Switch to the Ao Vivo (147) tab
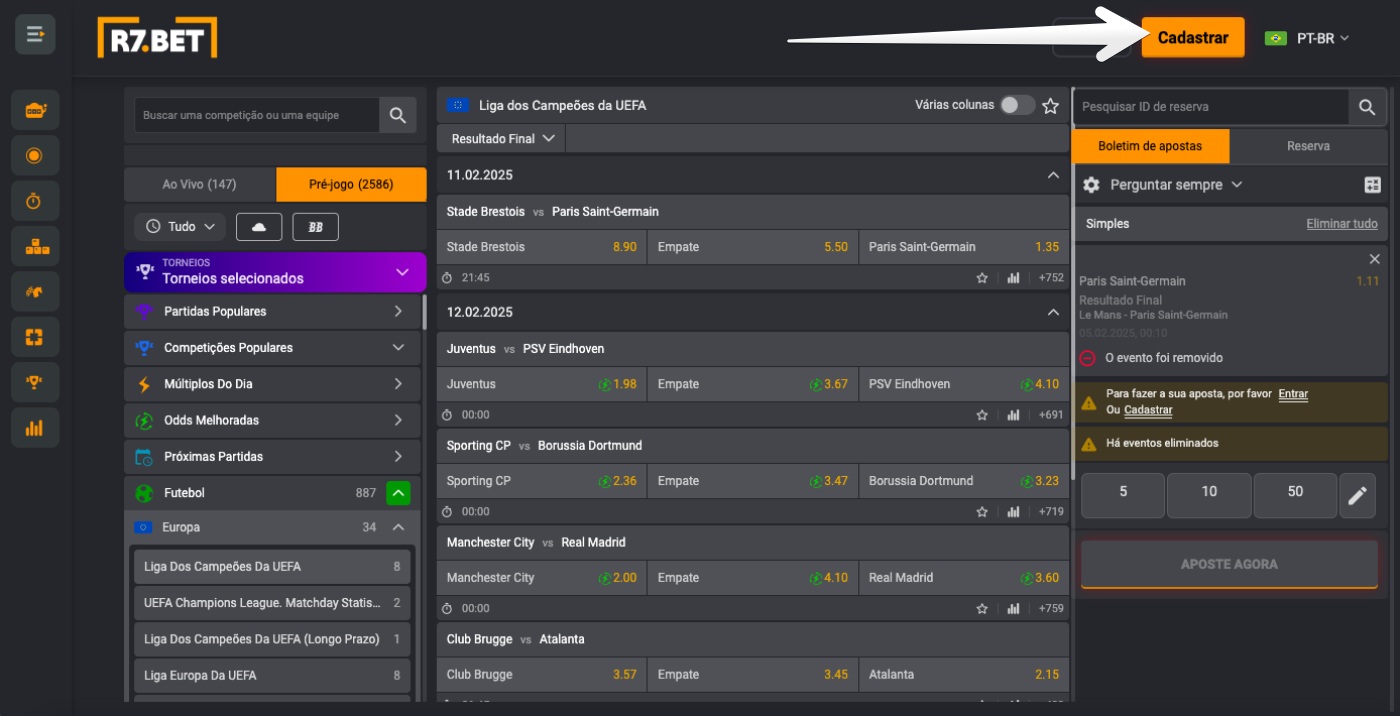Image resolution: width=1400 pixels, height=716 pixels. click(199, 184)
